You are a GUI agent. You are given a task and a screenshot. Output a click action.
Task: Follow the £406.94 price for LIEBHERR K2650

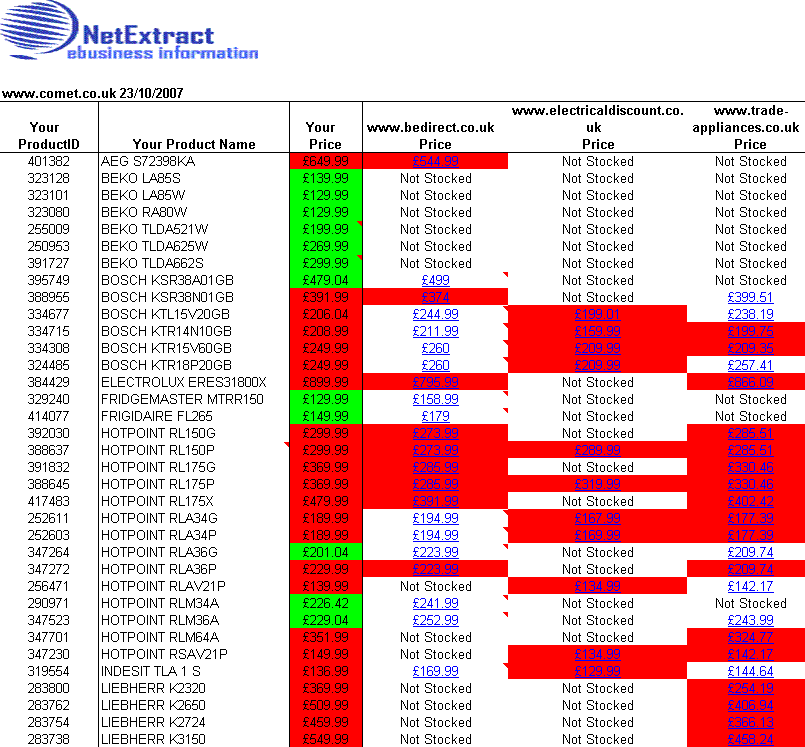pos(750,705)
